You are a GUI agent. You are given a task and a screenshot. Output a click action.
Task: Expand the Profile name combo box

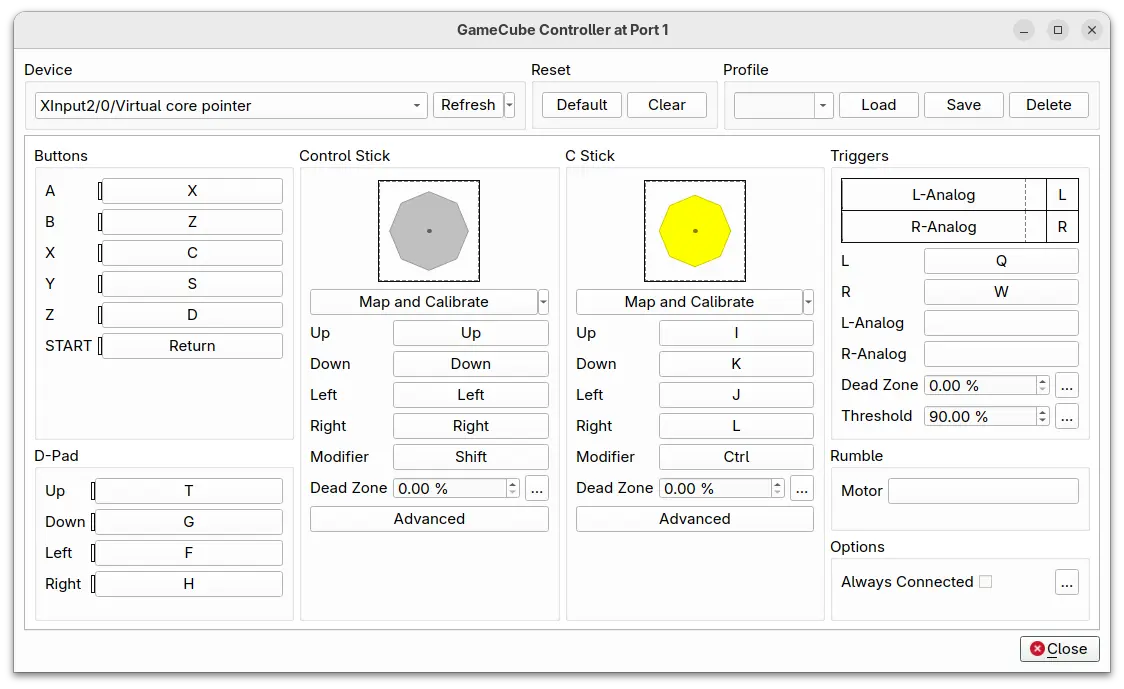[823, 105]
